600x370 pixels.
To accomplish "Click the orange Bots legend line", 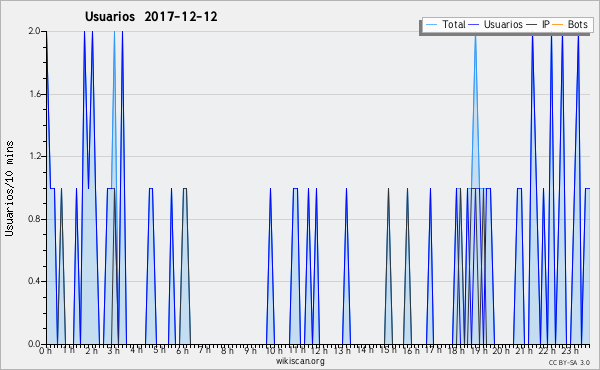I will [558, 25].
